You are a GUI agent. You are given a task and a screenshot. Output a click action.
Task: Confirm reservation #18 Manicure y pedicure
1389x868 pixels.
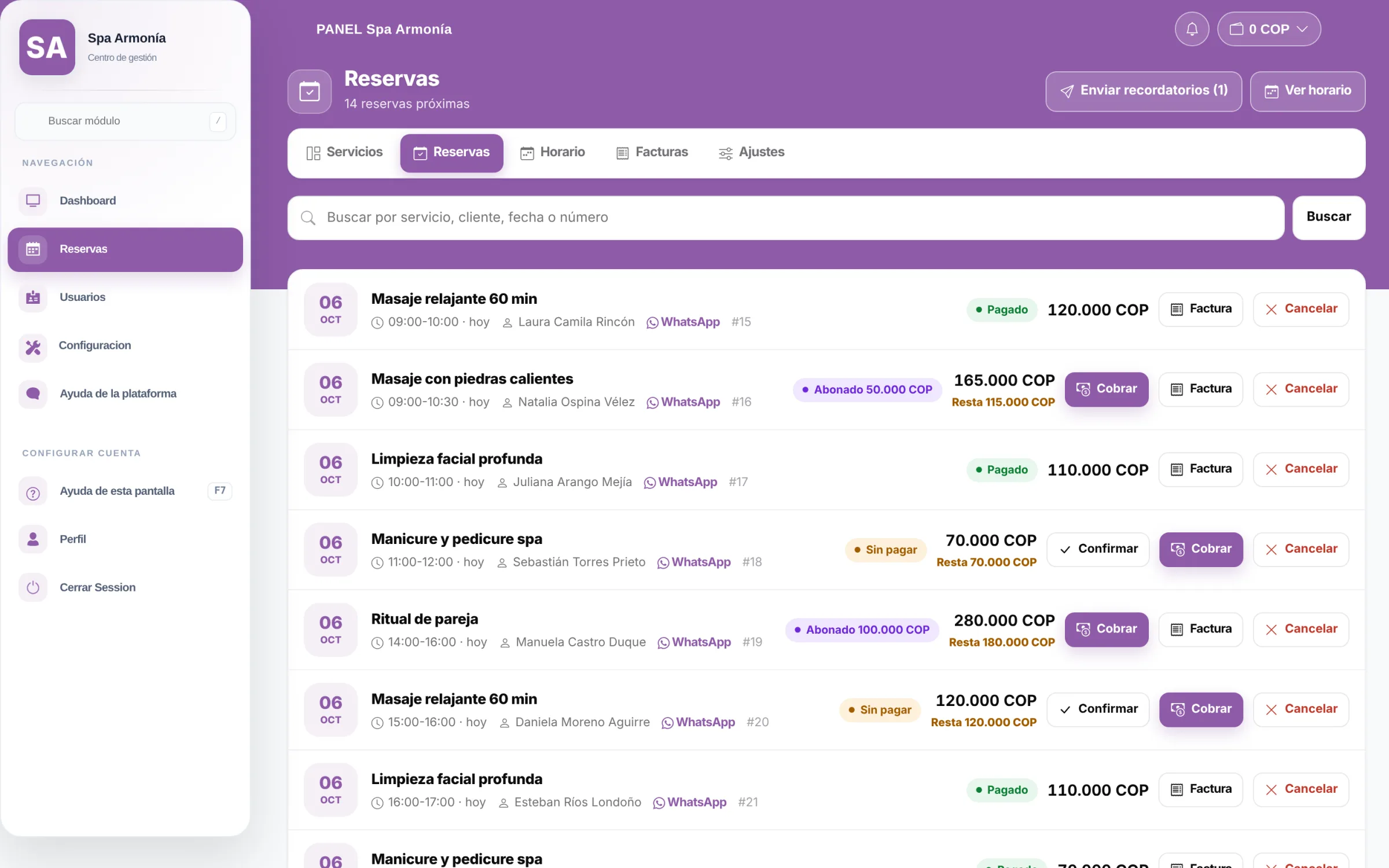[1098, 549]
